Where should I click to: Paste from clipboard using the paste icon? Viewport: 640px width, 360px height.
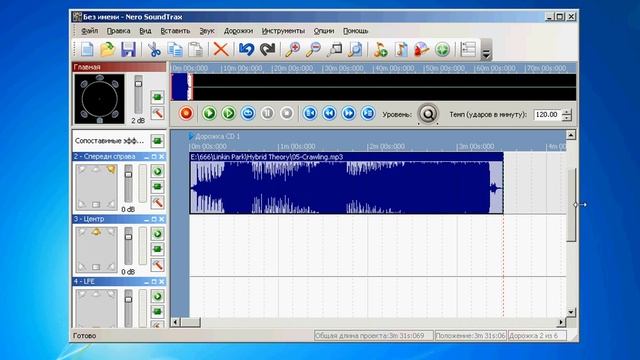pyautogui.click(x=196, y=49)
